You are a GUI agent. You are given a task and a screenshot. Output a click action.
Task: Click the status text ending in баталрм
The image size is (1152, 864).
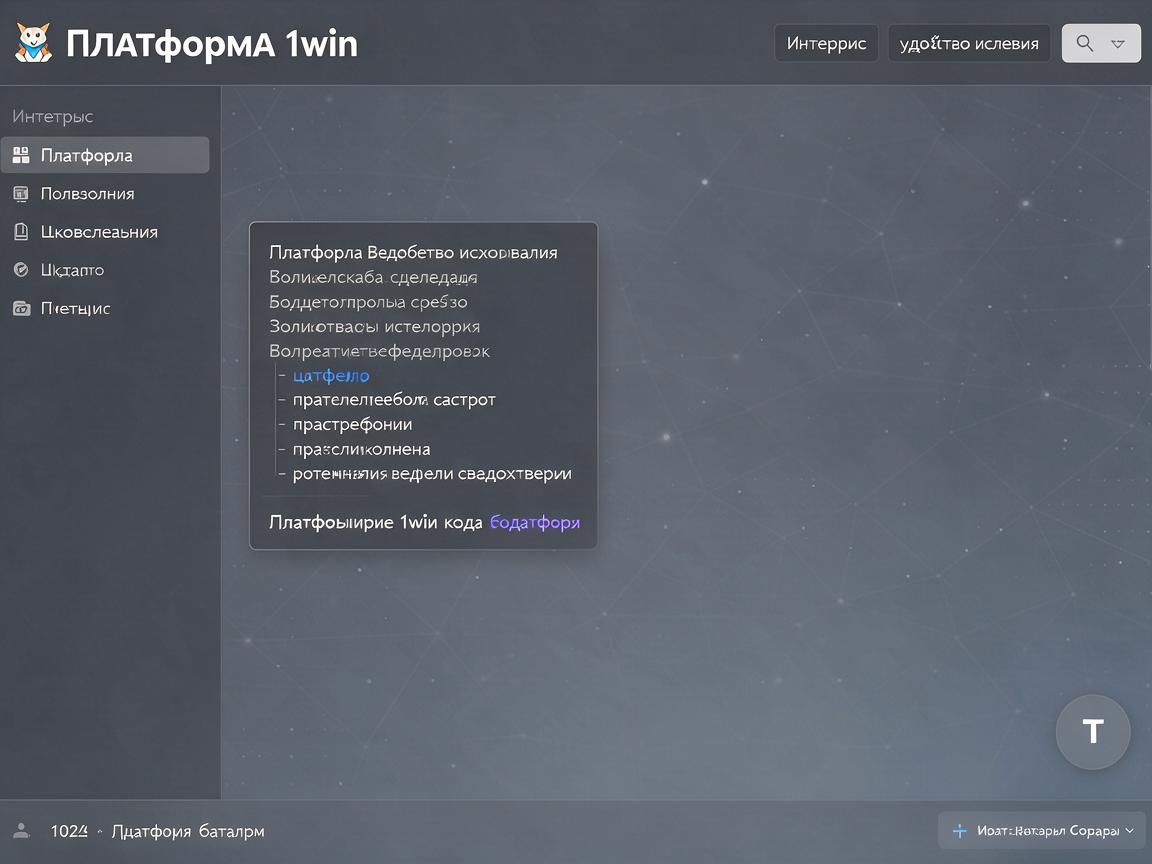[188, 831]
